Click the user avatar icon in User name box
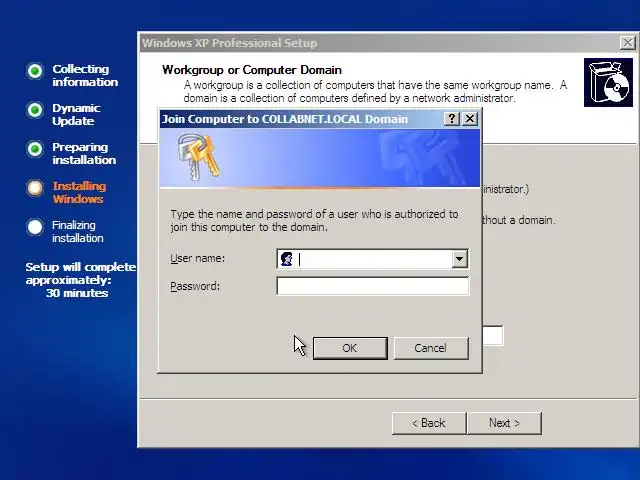This screenshot has width=640, height=480. click(287, 259)
